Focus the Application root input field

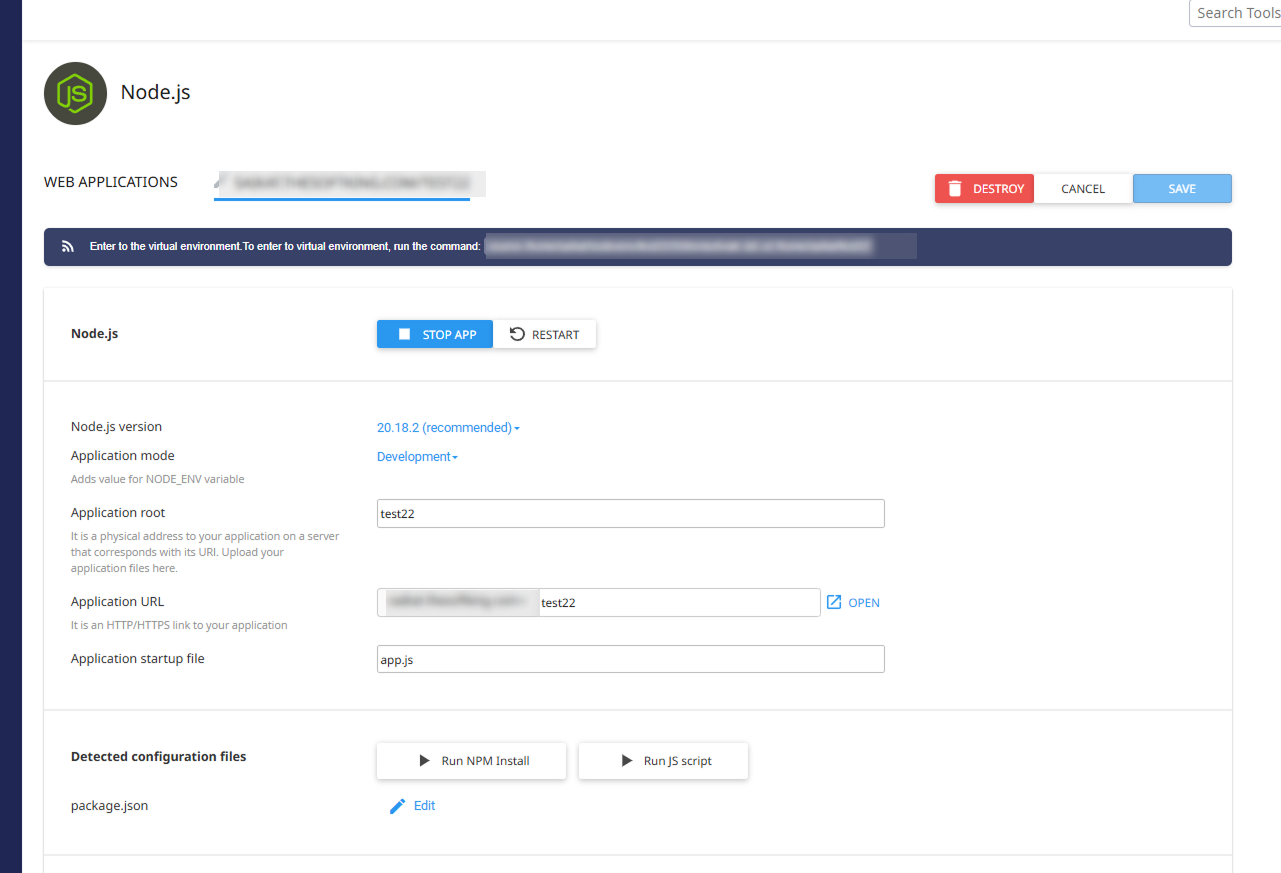click(x=631, y=513)
